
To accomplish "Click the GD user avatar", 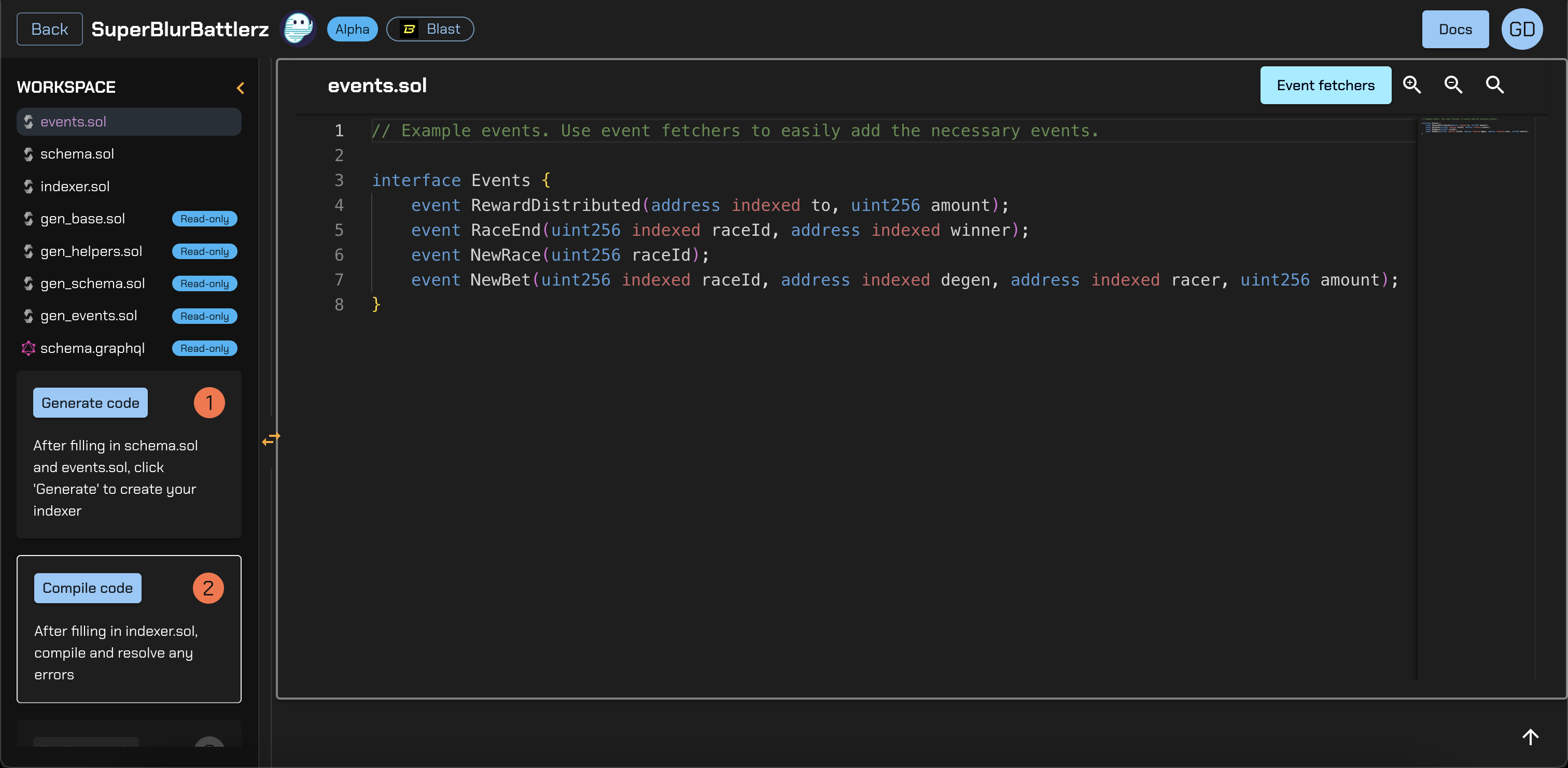I will coord(1521,29).
